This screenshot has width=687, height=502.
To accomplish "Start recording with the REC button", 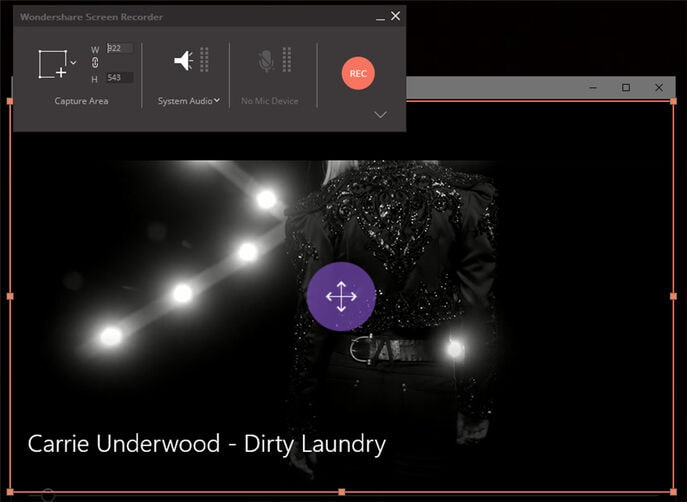I will click(358, 73).
